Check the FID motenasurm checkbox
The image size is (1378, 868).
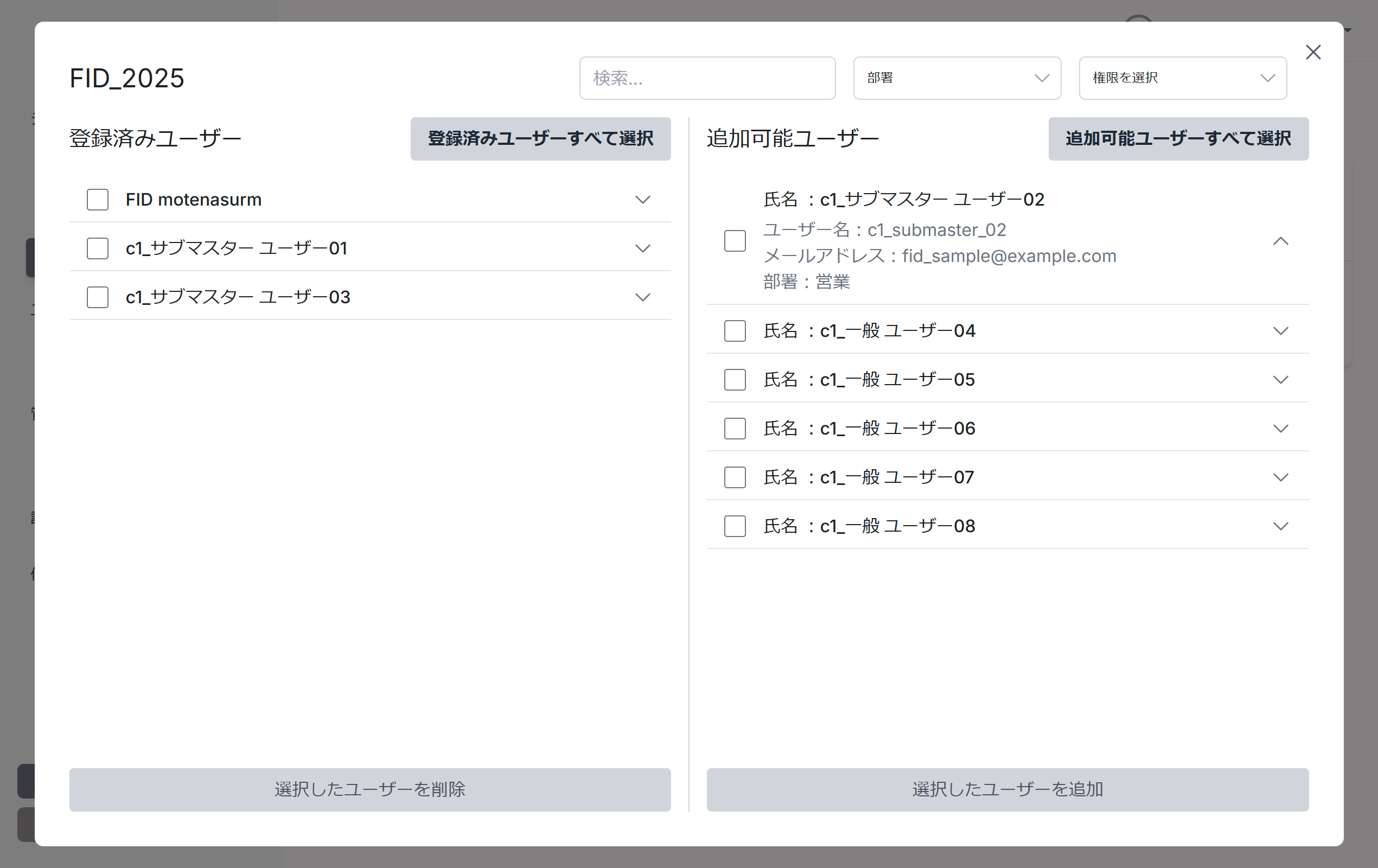[x=97, y=200]
